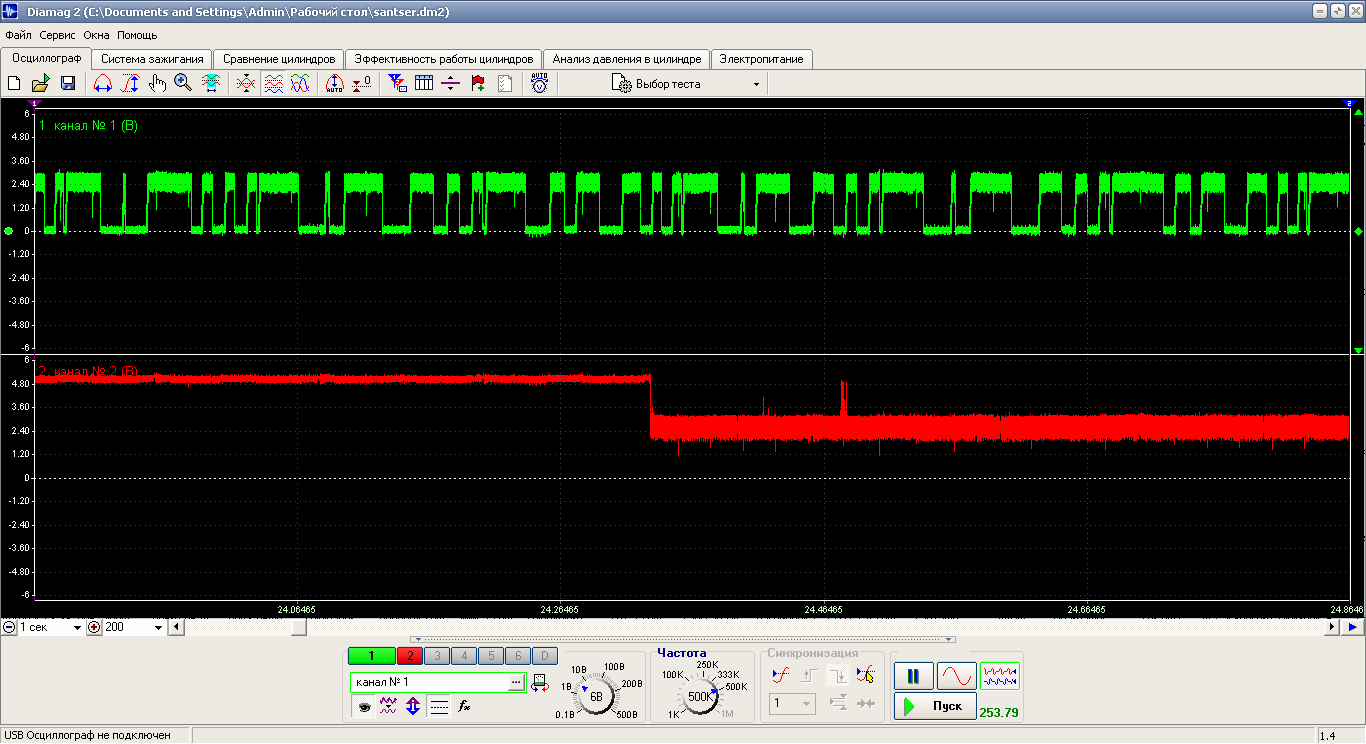The image size is (1366, 744).
Task: Switch to the Сравнение цилиндров tab
Action: pyautogui.click(x=279, y=59)
